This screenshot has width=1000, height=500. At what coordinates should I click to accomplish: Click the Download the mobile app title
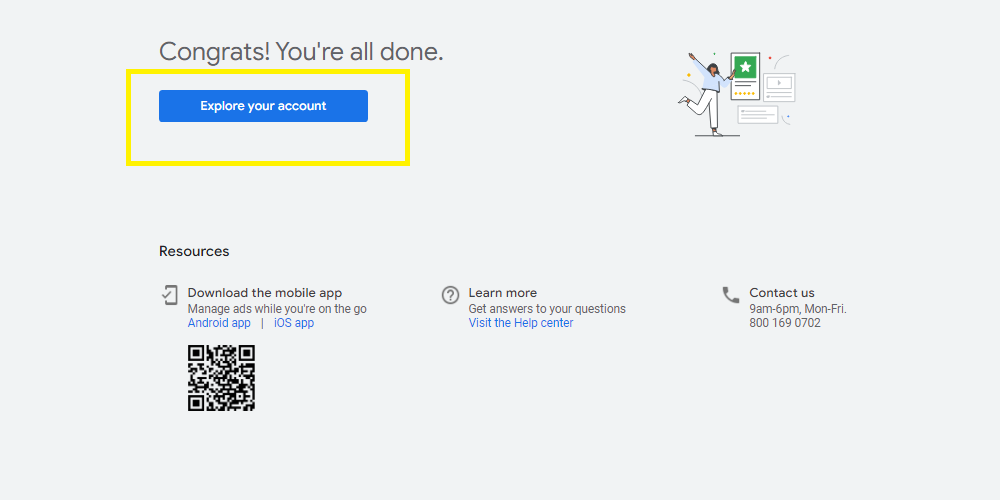tap(265, 293)
